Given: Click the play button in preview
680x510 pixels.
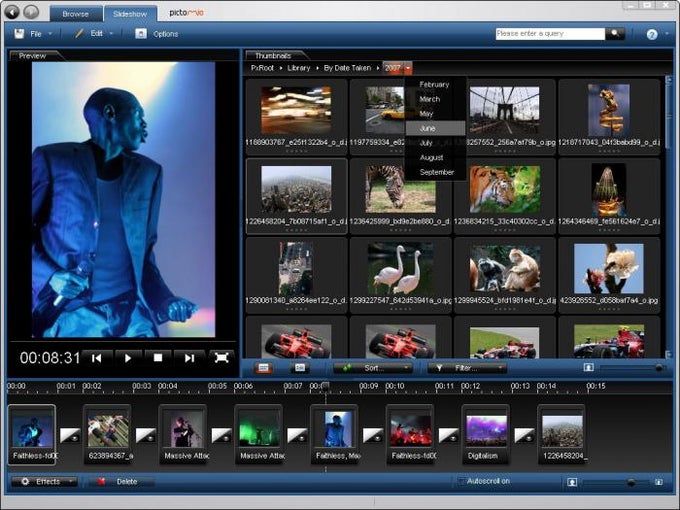Looking at the screenshot, I should (127, 357).
